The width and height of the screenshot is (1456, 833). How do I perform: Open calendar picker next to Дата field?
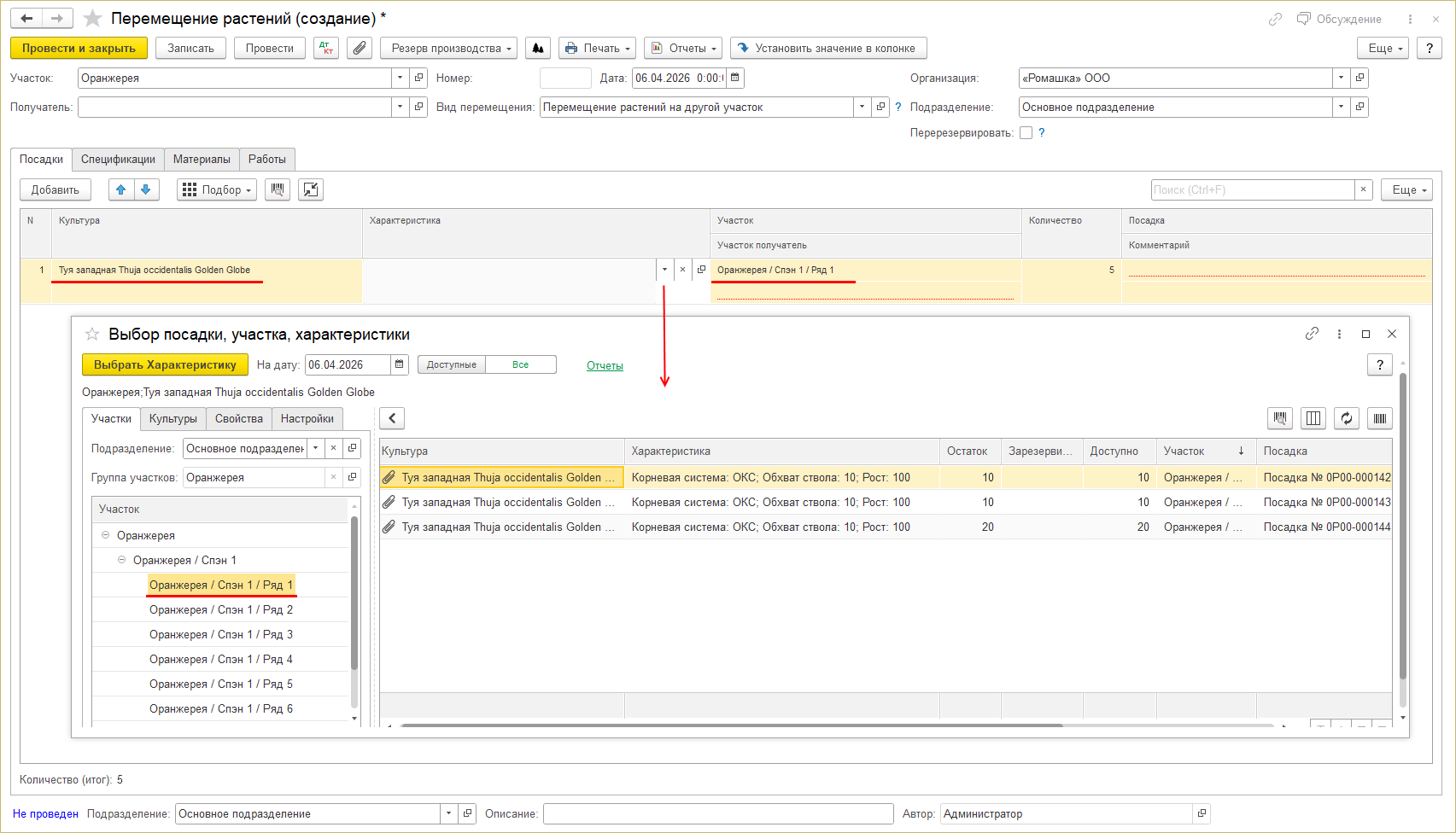[735, 78]
